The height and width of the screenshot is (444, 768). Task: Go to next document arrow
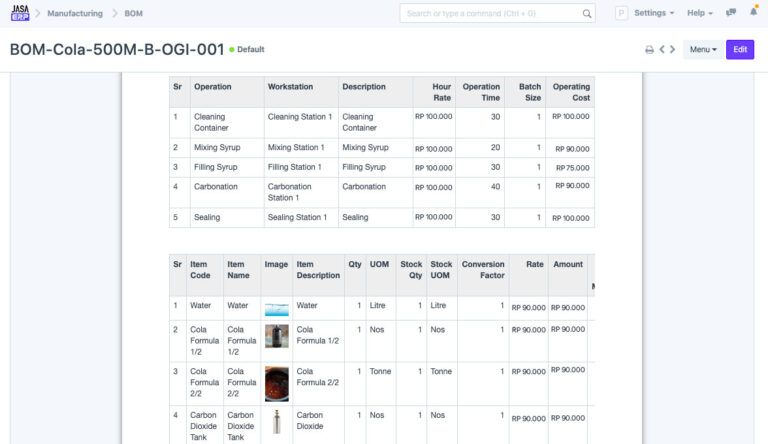click(673, 49)
